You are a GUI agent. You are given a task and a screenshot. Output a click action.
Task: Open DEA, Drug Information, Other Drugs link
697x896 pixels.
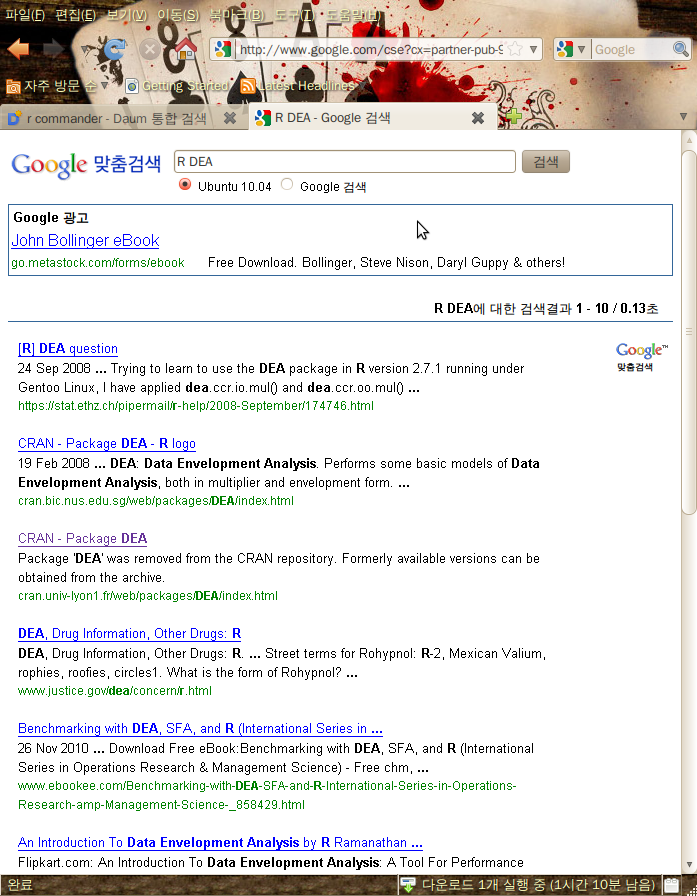click(130, 633)
